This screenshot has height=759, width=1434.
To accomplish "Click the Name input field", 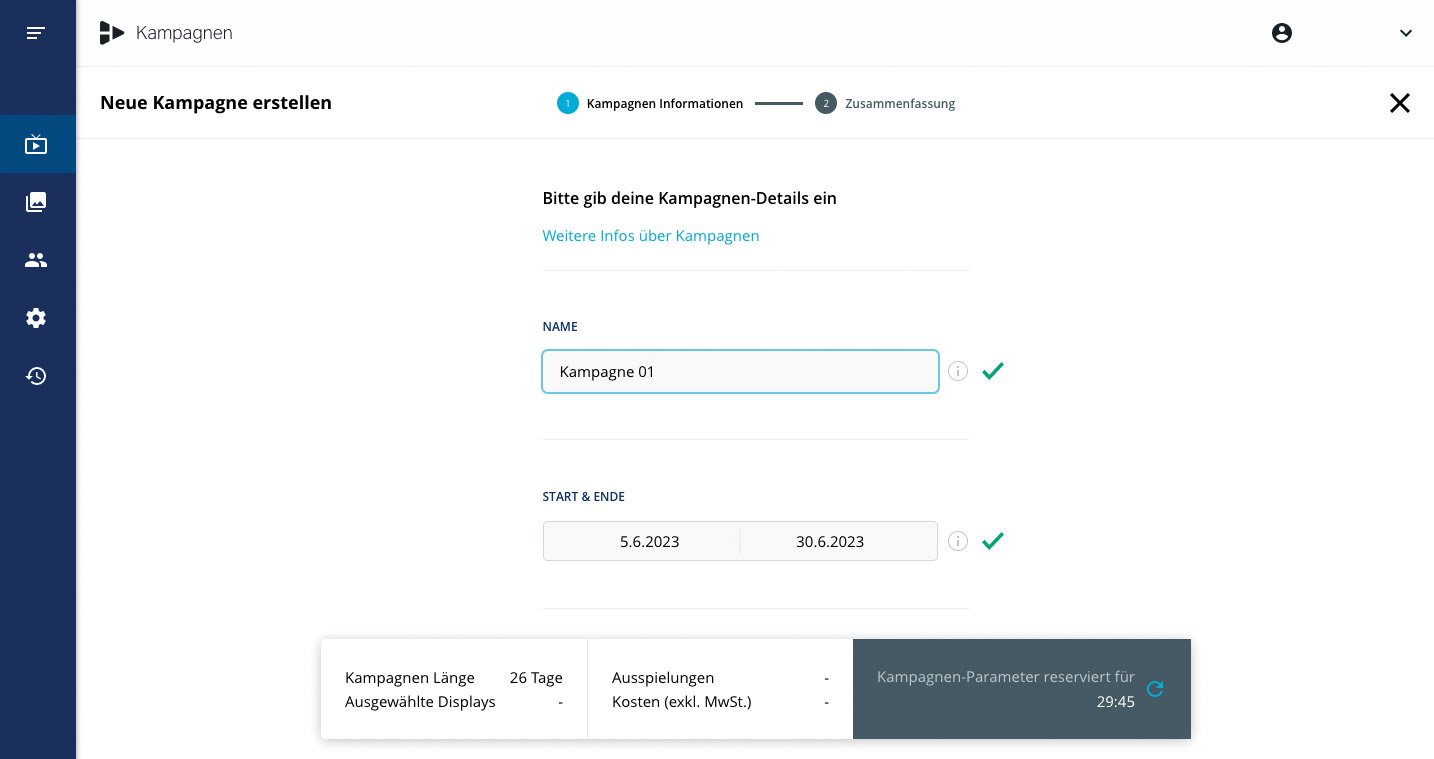I will (x=740, y=371).
